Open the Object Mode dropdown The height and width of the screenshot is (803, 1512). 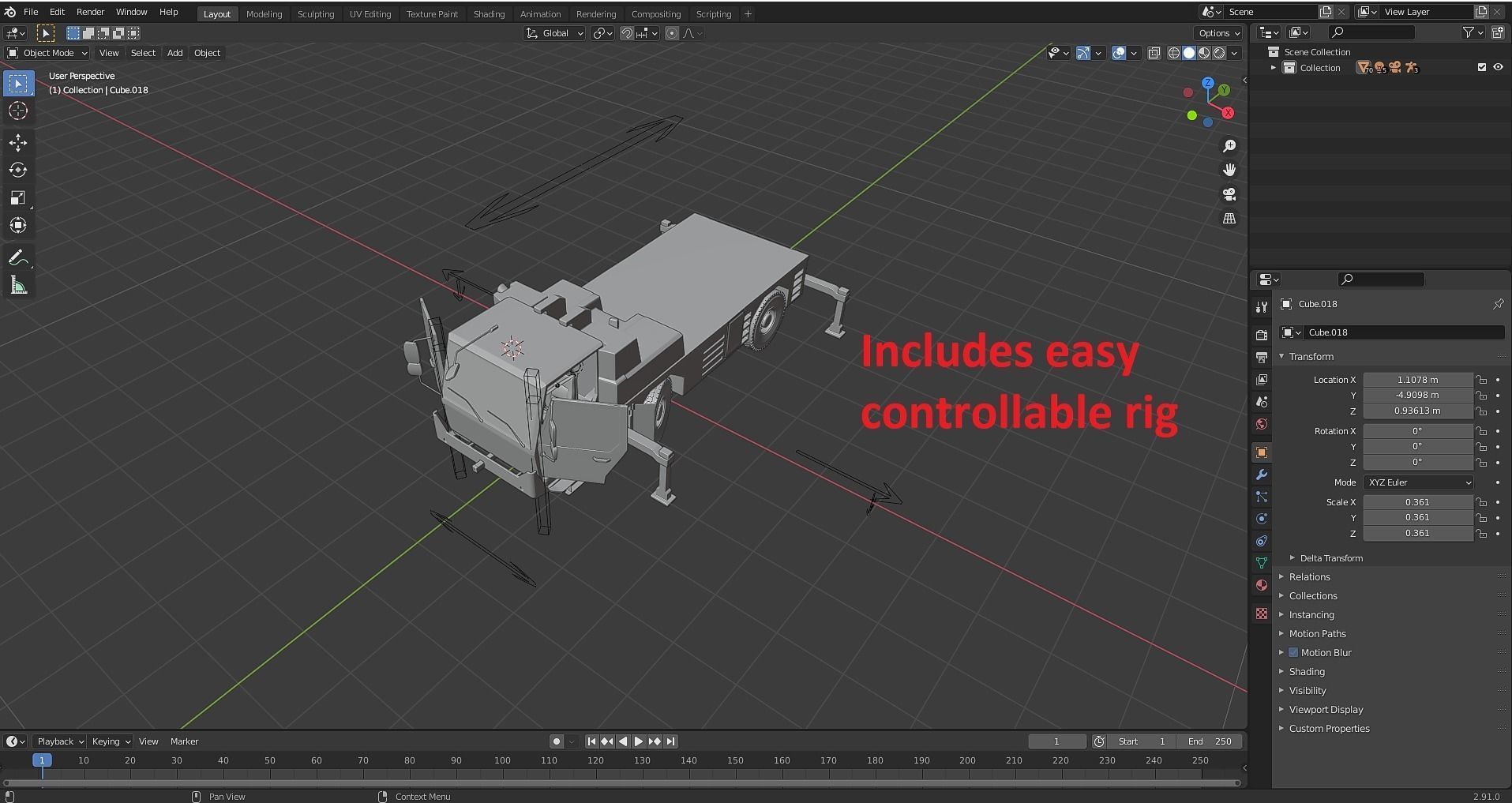[x=47, y=53]
